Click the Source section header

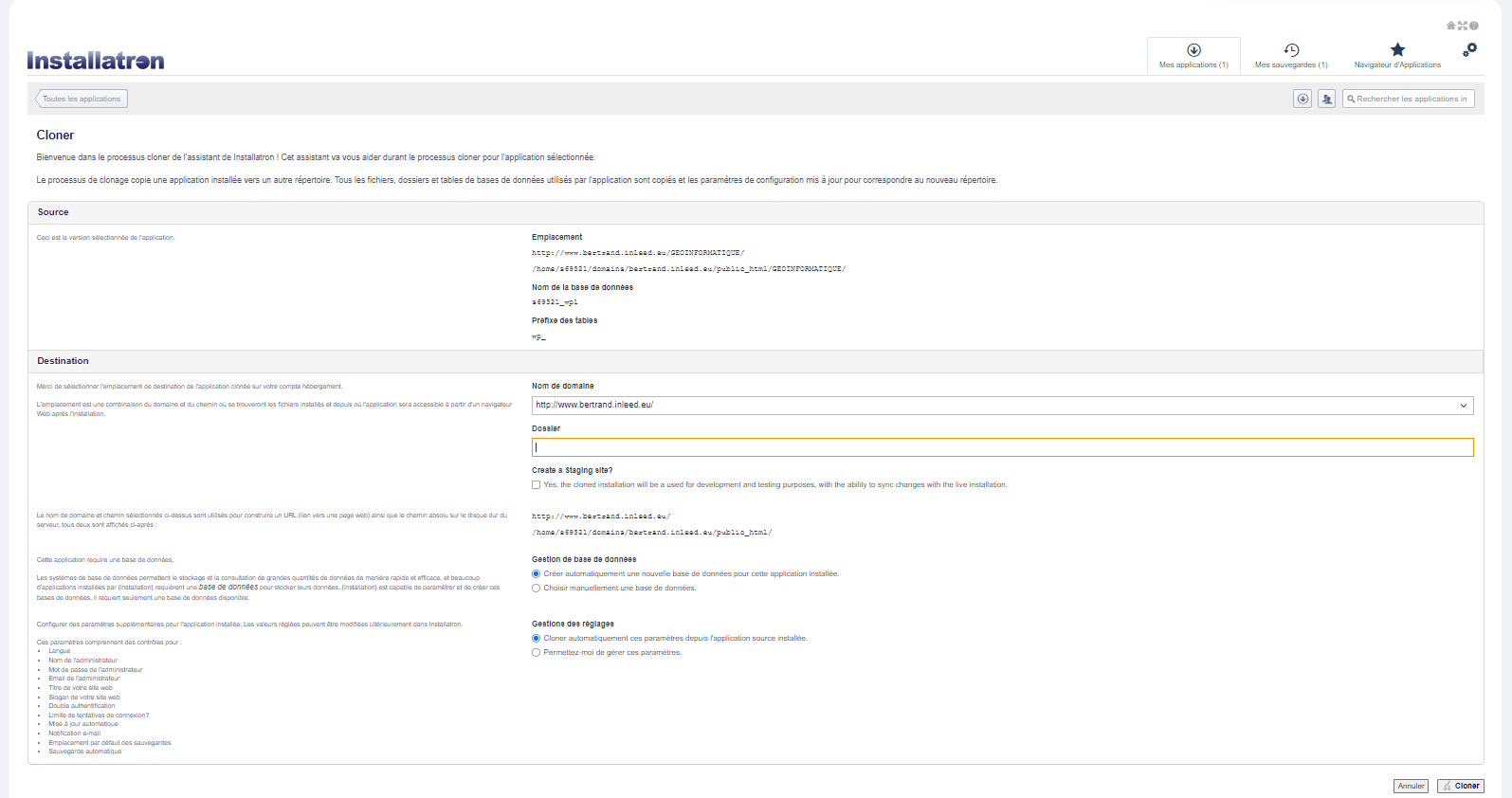coord(756,212)
